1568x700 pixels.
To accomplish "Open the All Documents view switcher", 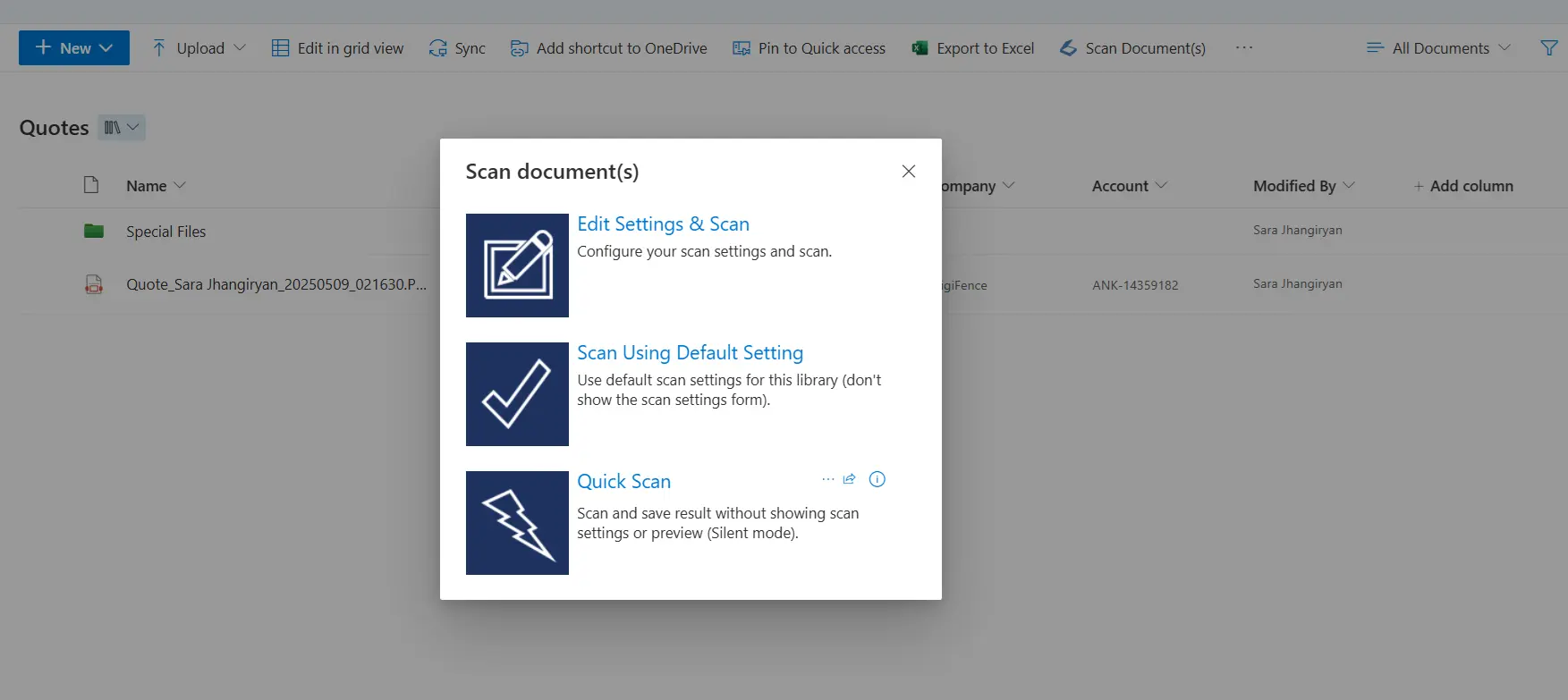I will tap(1438, 48).
